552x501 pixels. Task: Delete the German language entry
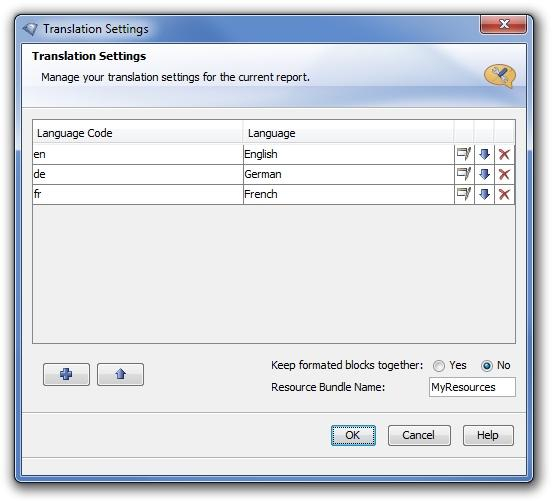coord(504,174)
